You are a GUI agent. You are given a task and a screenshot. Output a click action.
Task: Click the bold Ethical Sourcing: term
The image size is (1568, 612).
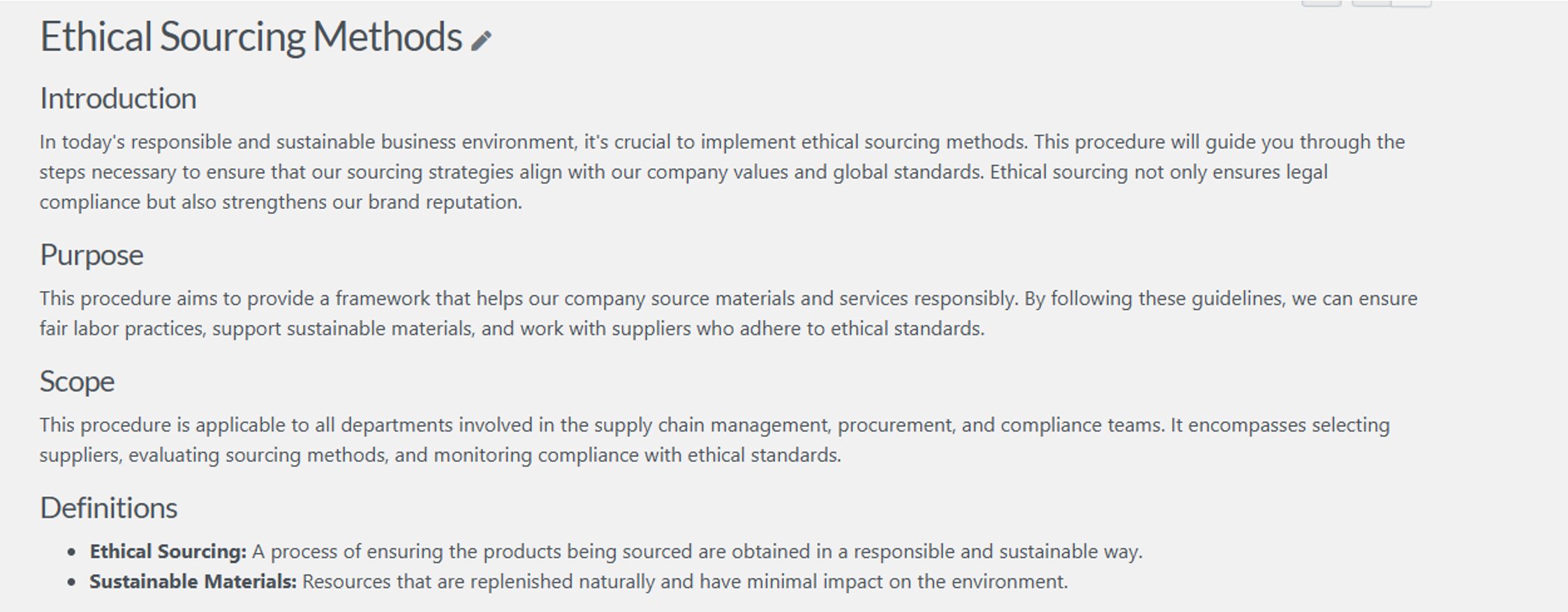(x=168, y=552)
